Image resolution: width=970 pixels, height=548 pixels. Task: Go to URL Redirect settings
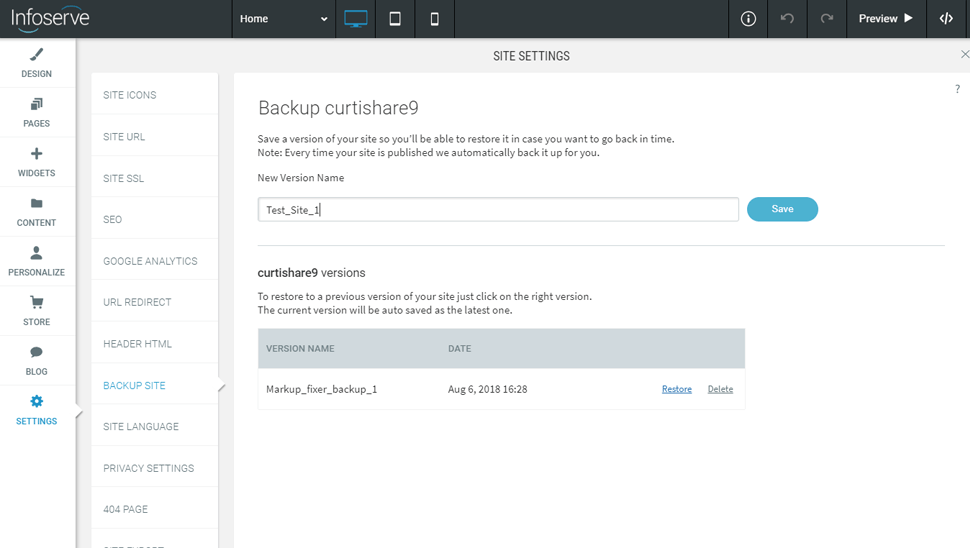pos(137,302)
